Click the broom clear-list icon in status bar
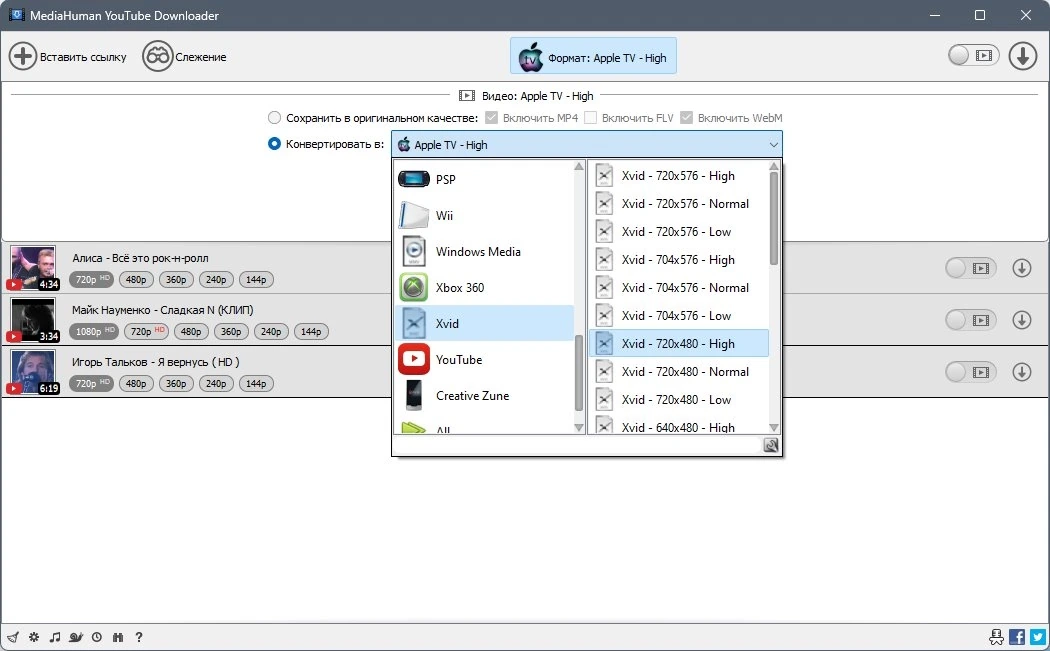 13,637
